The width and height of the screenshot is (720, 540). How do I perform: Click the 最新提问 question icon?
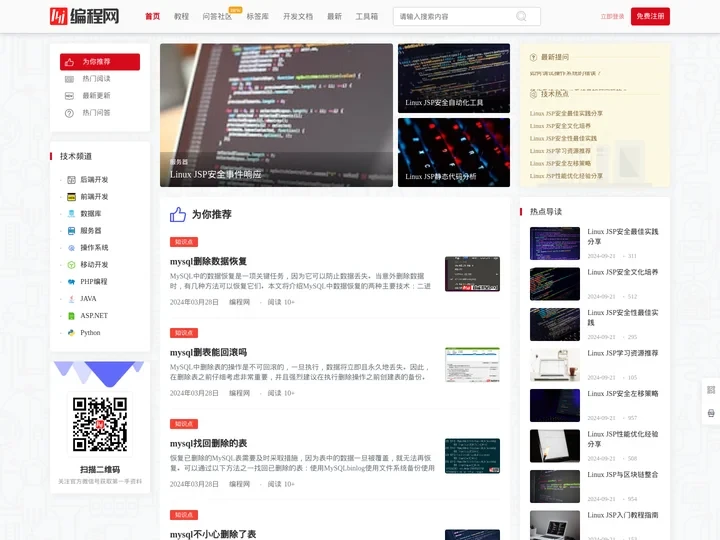coord(533,57)
